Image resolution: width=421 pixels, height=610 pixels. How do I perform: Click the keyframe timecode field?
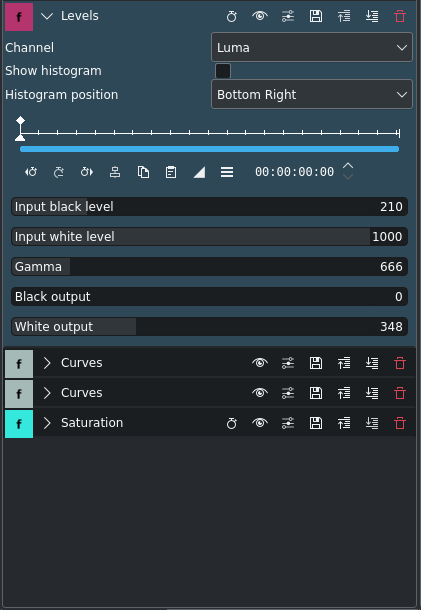coord(295,172)
